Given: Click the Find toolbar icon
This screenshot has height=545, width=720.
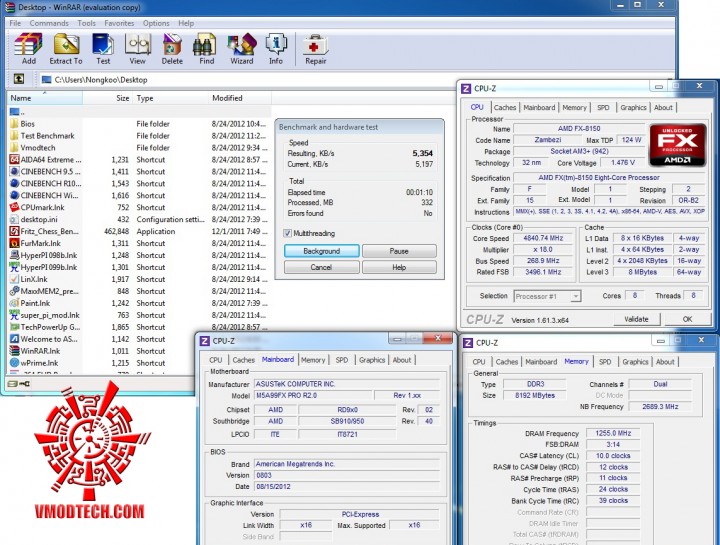Looking at the screenshot, I should [206, 45].
